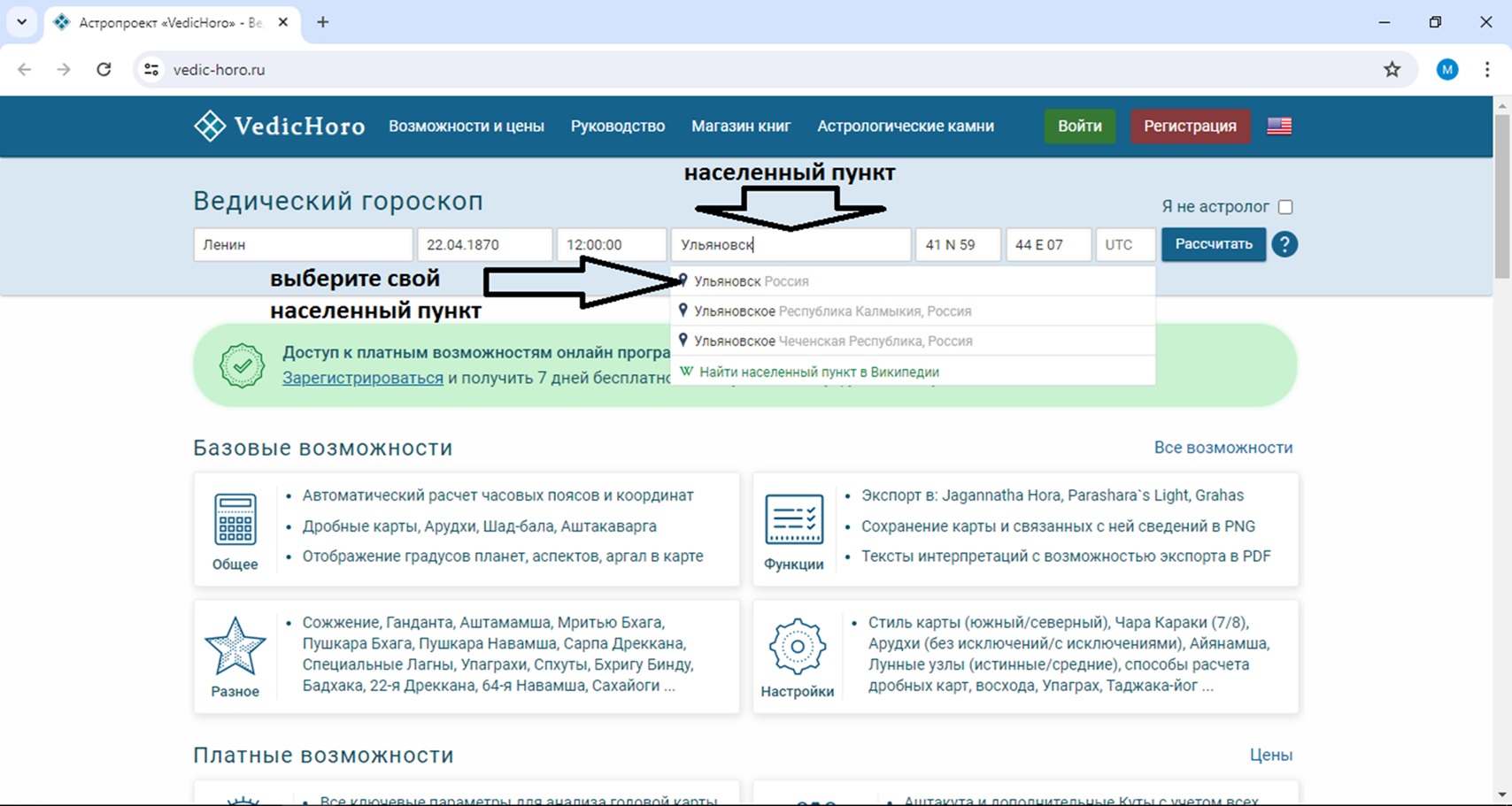This screenshot has width=1512, height=806.
Task: Click the calculator icon labeled Общее
Action: pyautogui.click(x=235, y=519)
